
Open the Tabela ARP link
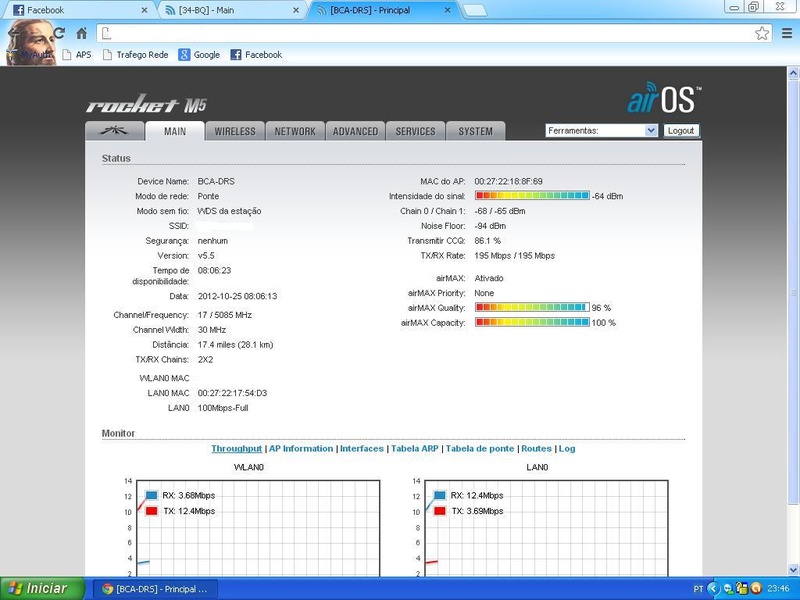click(x=415, y=448)
